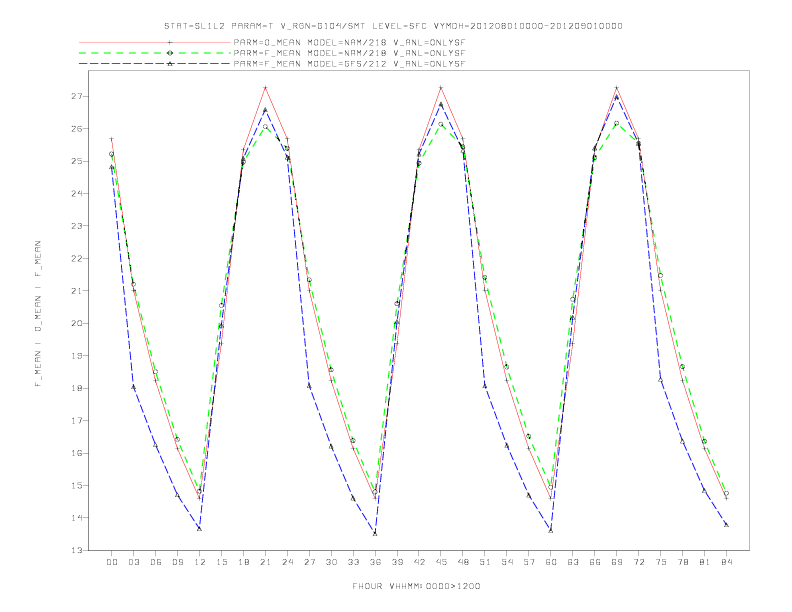Click y-axis tick label 20
The image size is (792, 612).
pyautogui.click(x=77, y=323)
